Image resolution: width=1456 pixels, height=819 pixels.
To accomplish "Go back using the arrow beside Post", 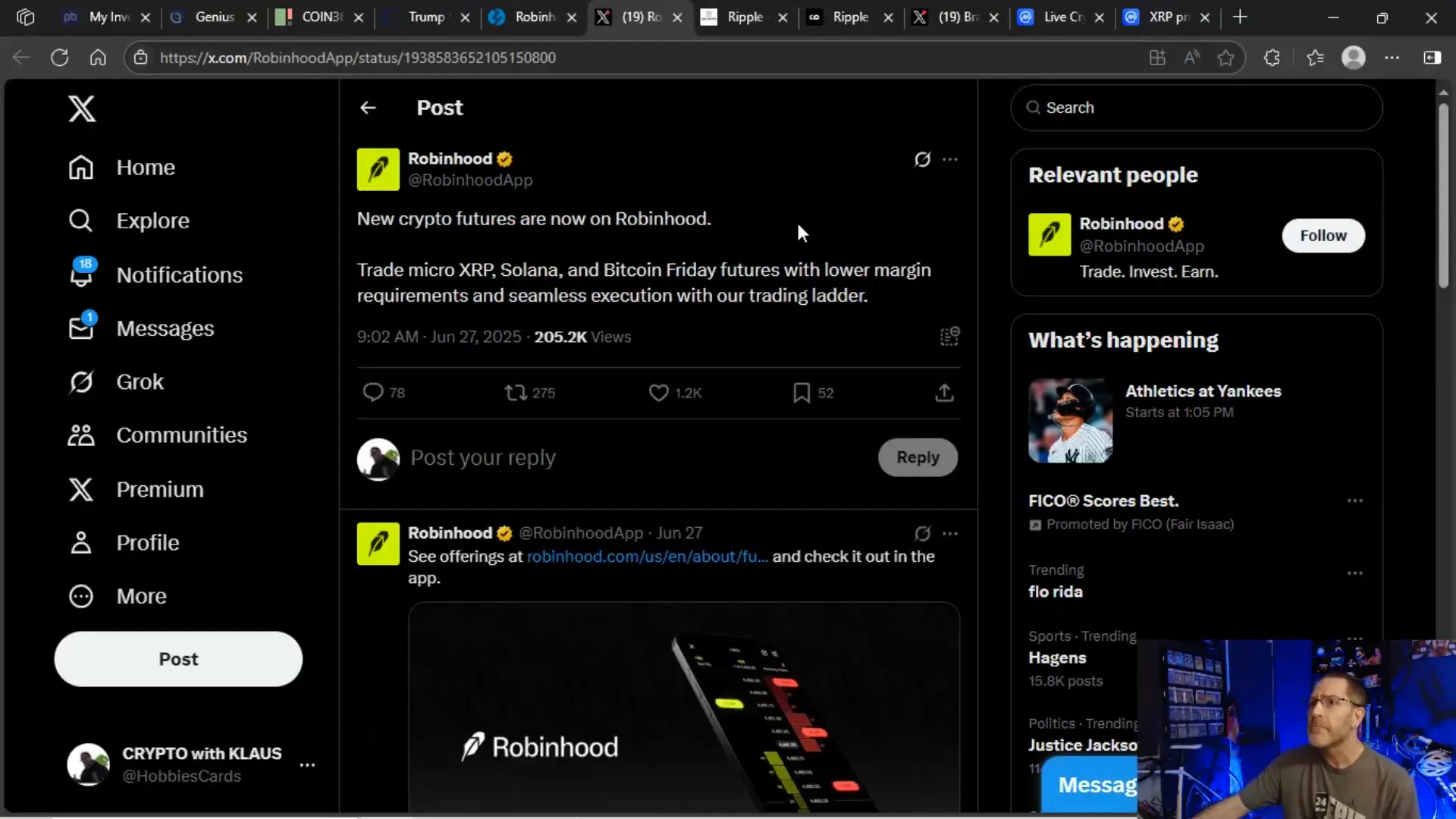I will (368, 108).
